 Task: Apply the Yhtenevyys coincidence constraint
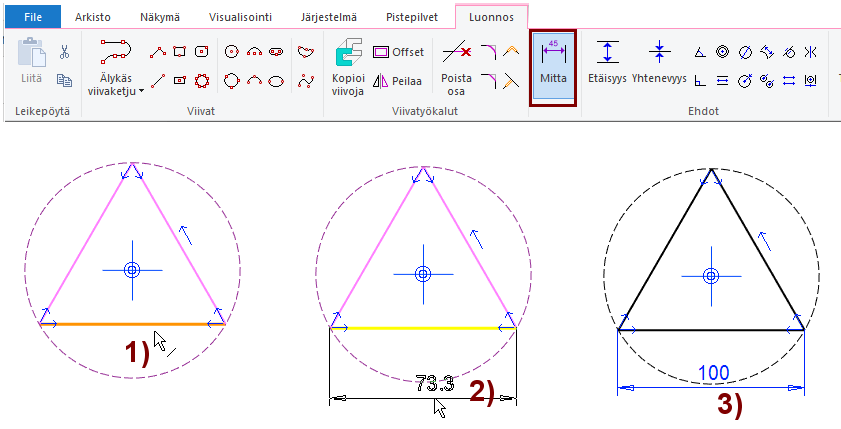tap(659, 63)
